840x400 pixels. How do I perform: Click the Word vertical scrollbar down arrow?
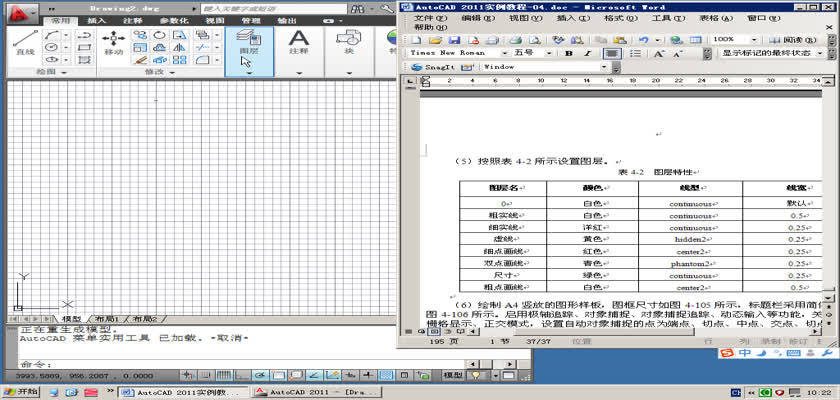pyautogui.click(x=827, y=298)
